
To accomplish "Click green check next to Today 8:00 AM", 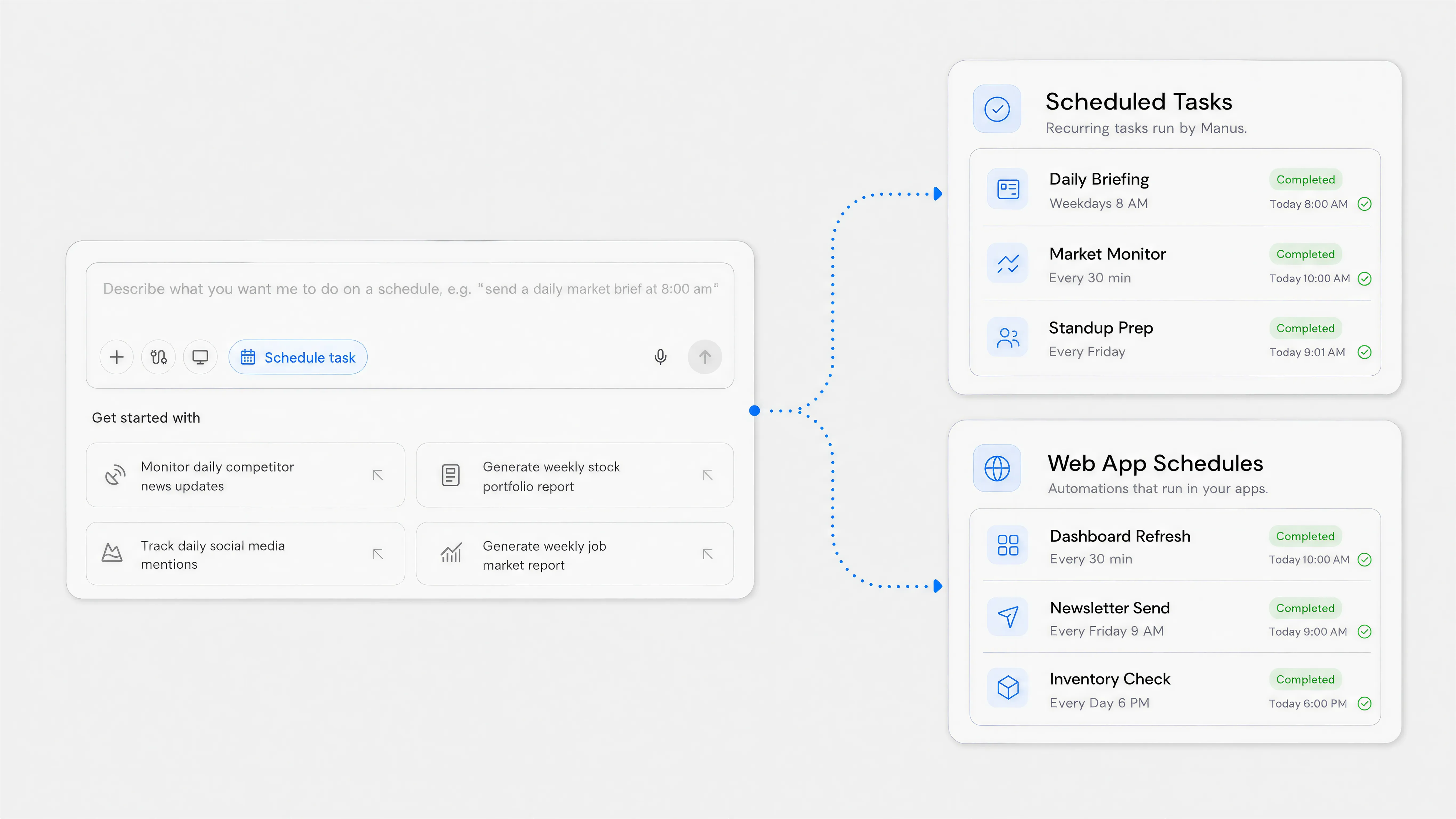I will tap(1365, 204).
